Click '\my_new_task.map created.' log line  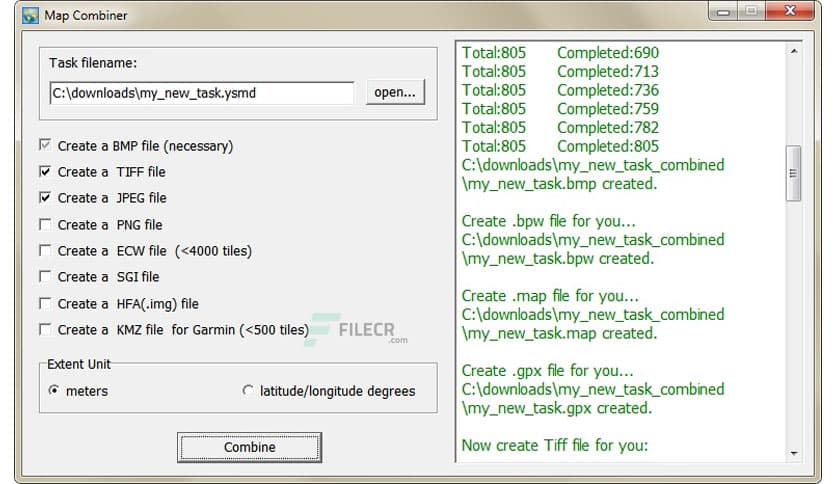coord(559,333)
